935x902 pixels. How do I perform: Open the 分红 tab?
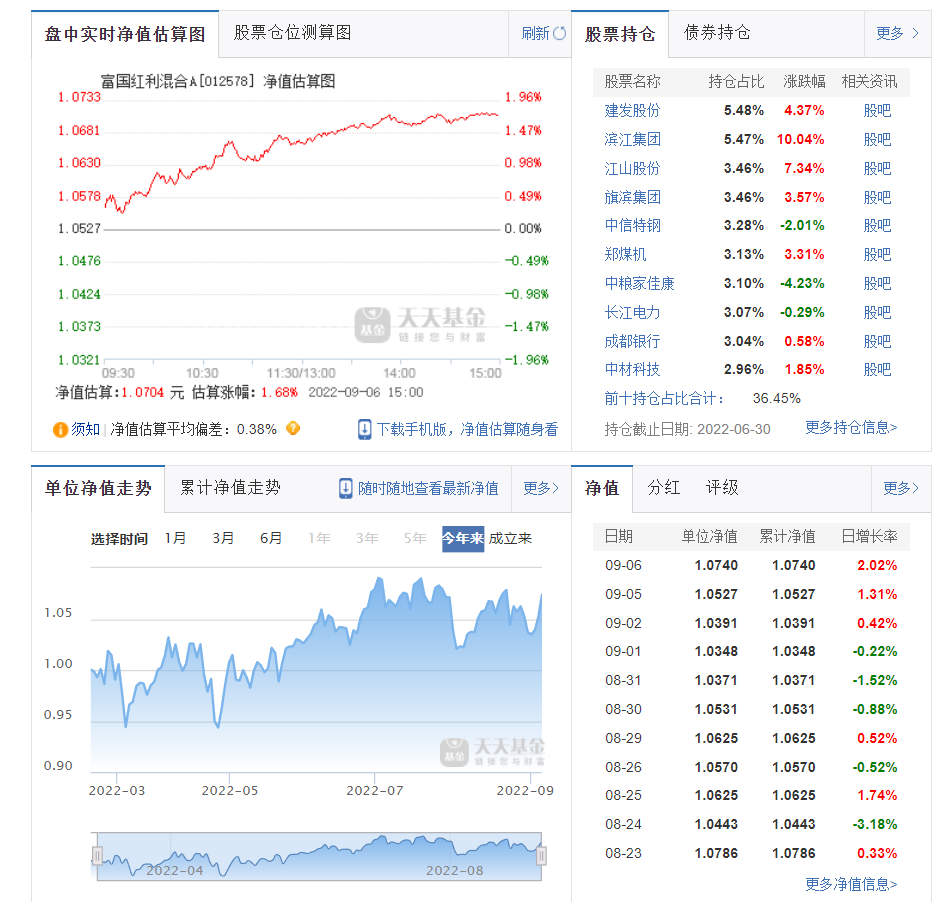pos(663,488)
